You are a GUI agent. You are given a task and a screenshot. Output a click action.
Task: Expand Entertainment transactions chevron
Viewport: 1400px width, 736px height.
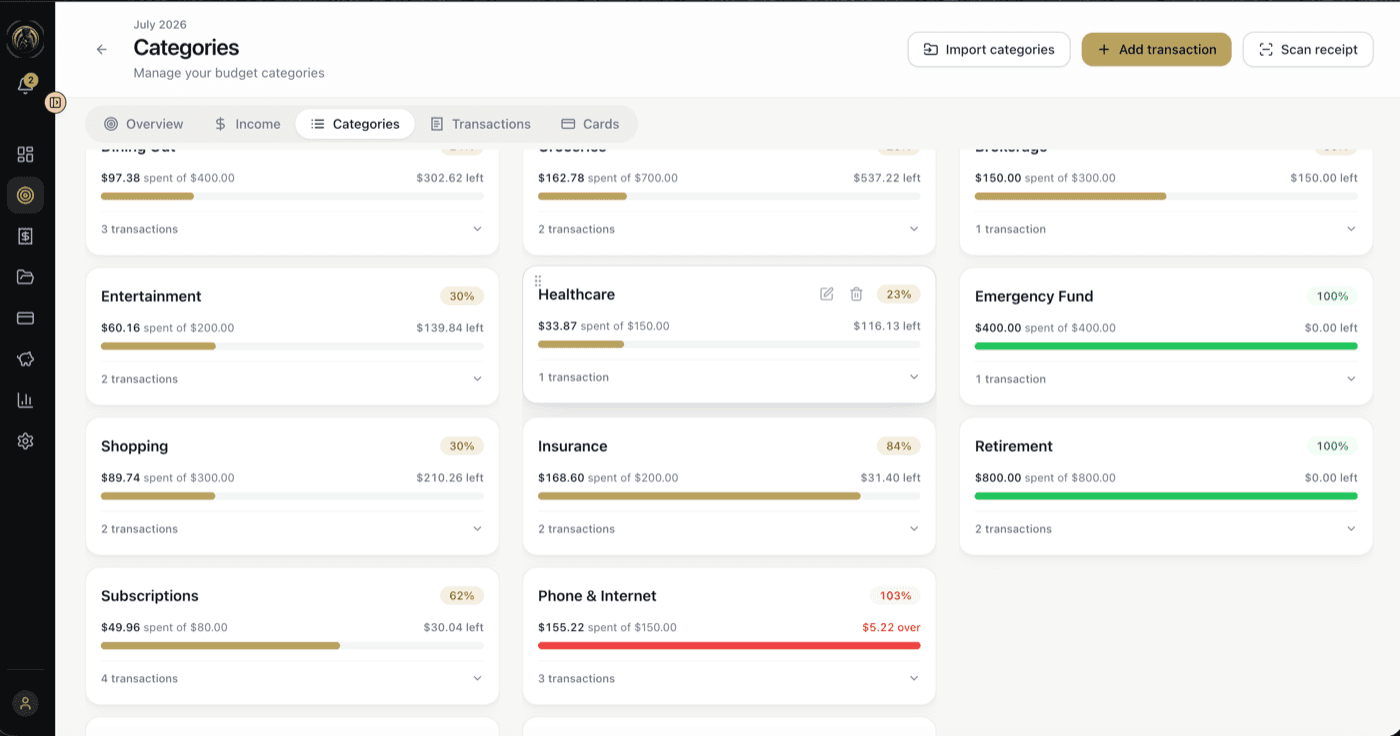(477, 379)
